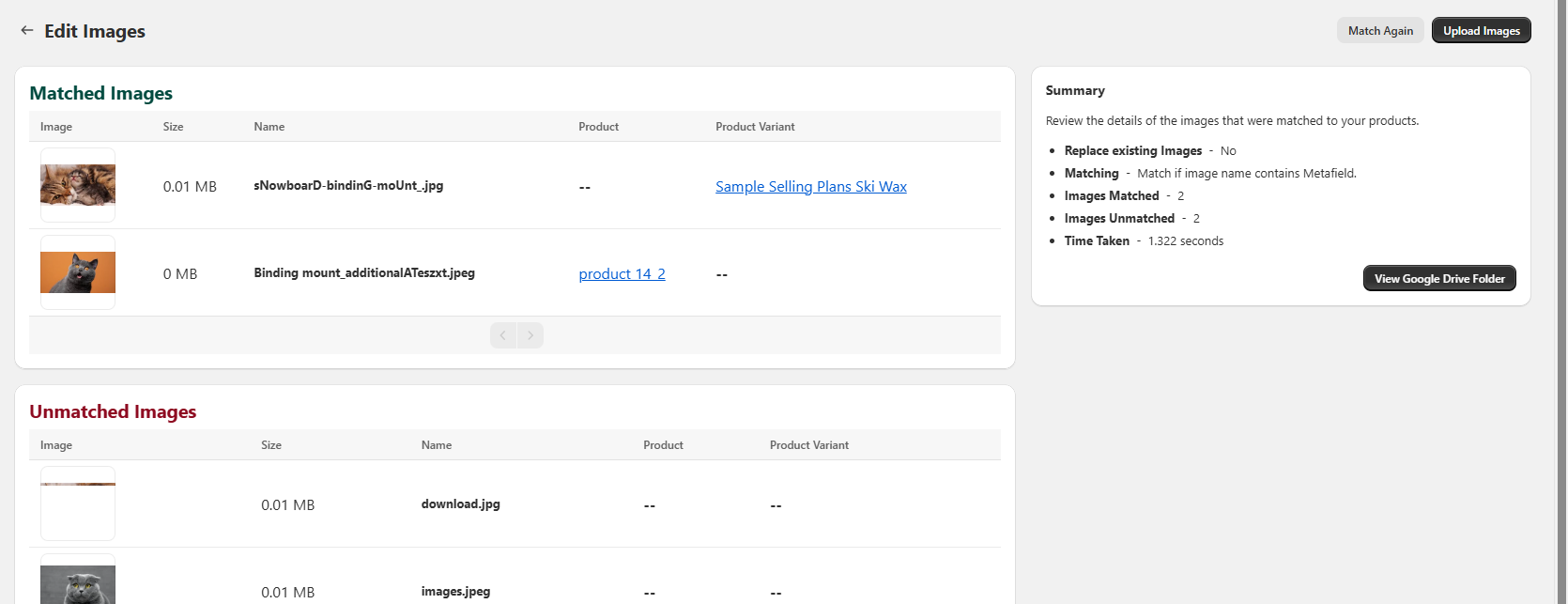Open the product 14 2 link
Image resolution: width=1568 pixels, height=604 pixels.
[622, 274]
